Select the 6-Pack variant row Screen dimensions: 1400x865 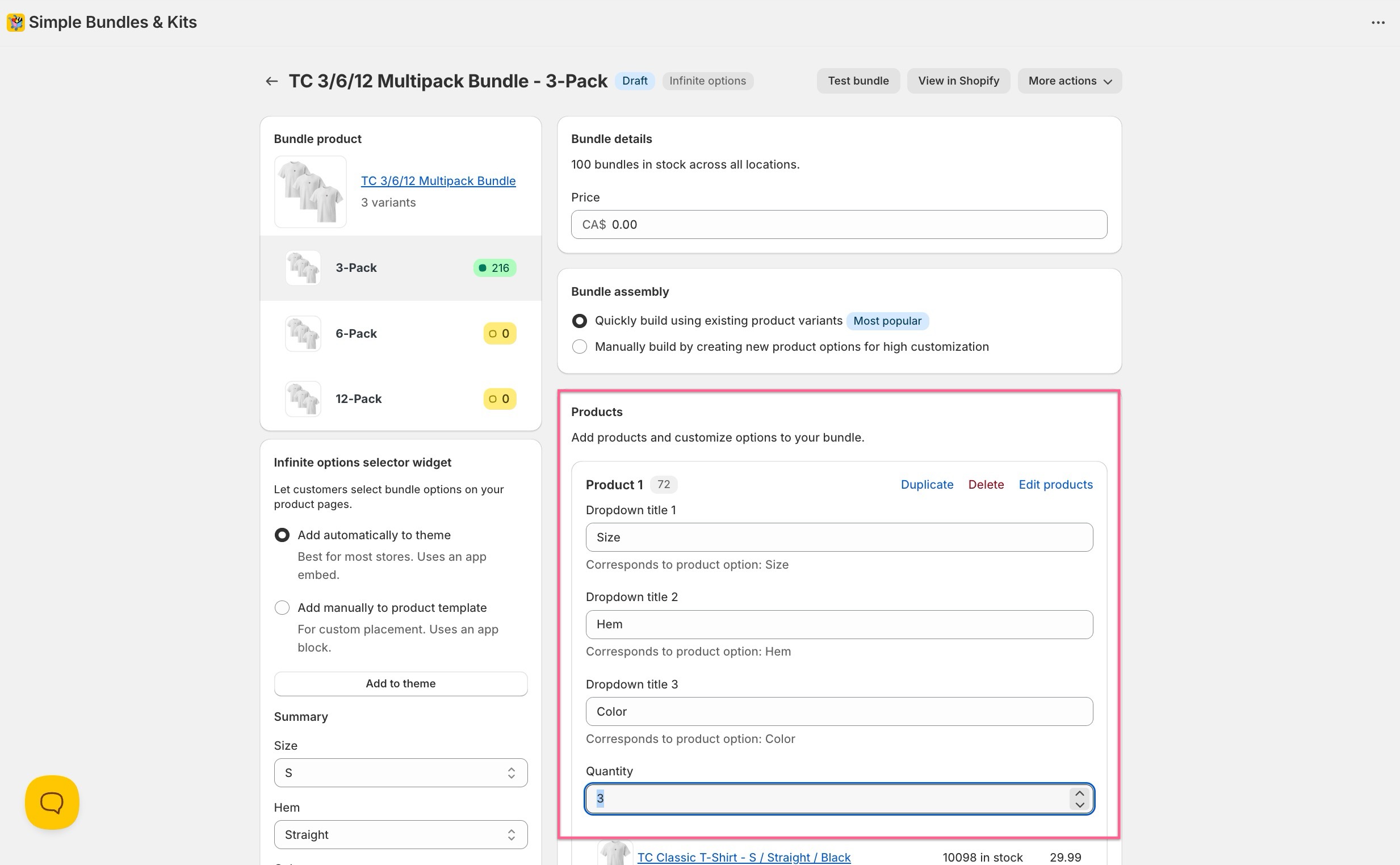(400, 334)
